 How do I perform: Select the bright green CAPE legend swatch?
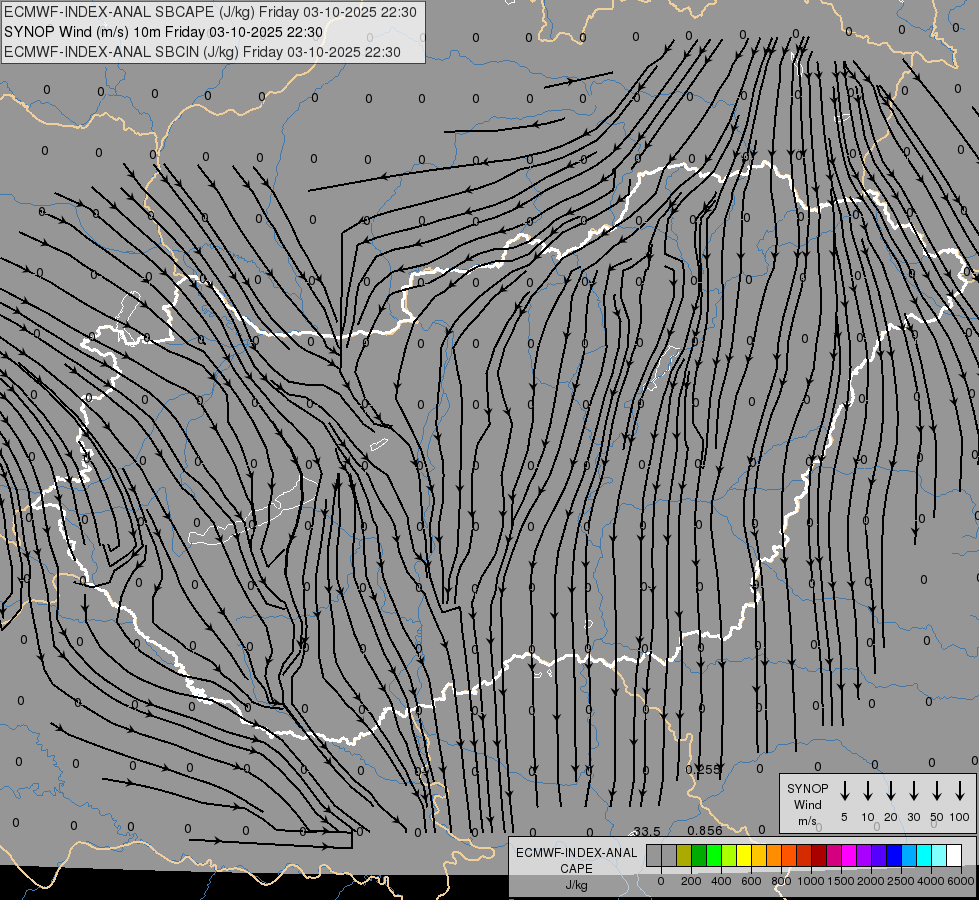(714, 855)
